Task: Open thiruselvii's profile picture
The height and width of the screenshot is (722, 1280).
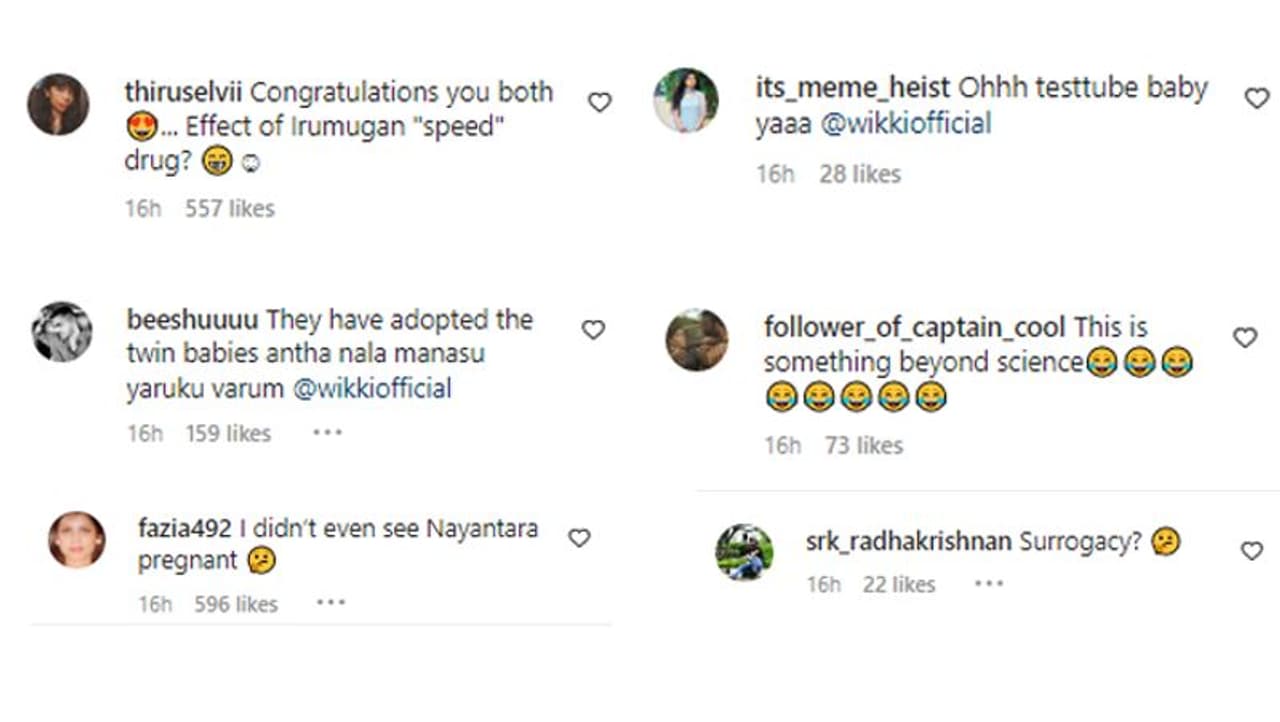Action: [58, 104]
